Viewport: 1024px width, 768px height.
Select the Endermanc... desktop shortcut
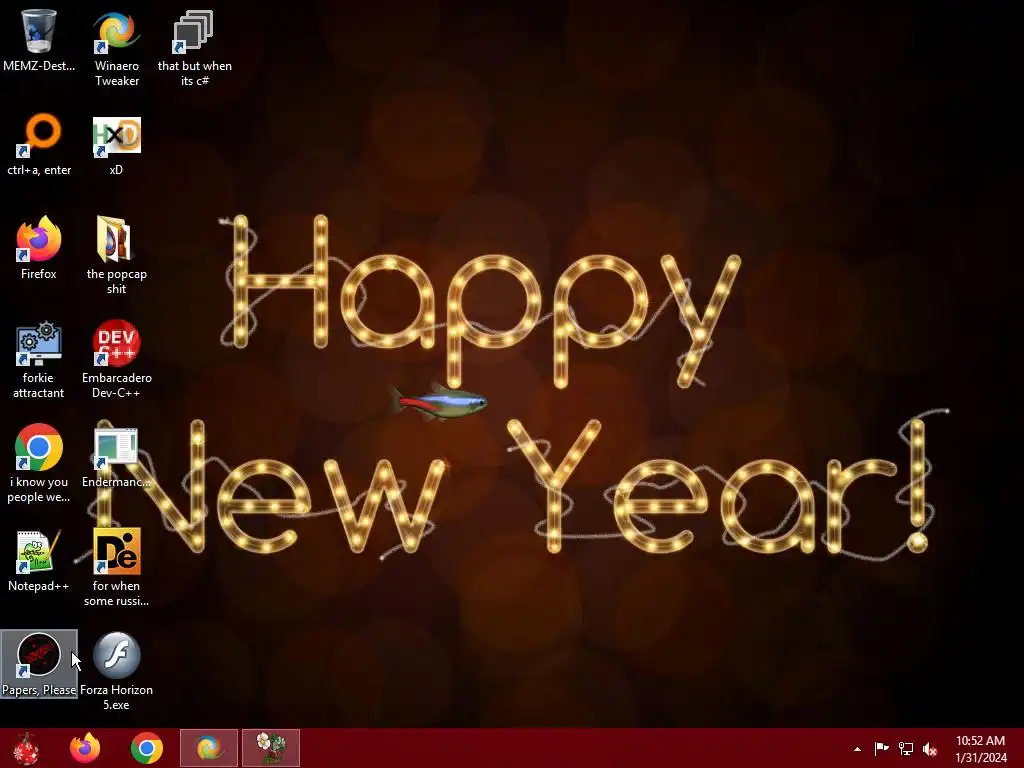116,457
